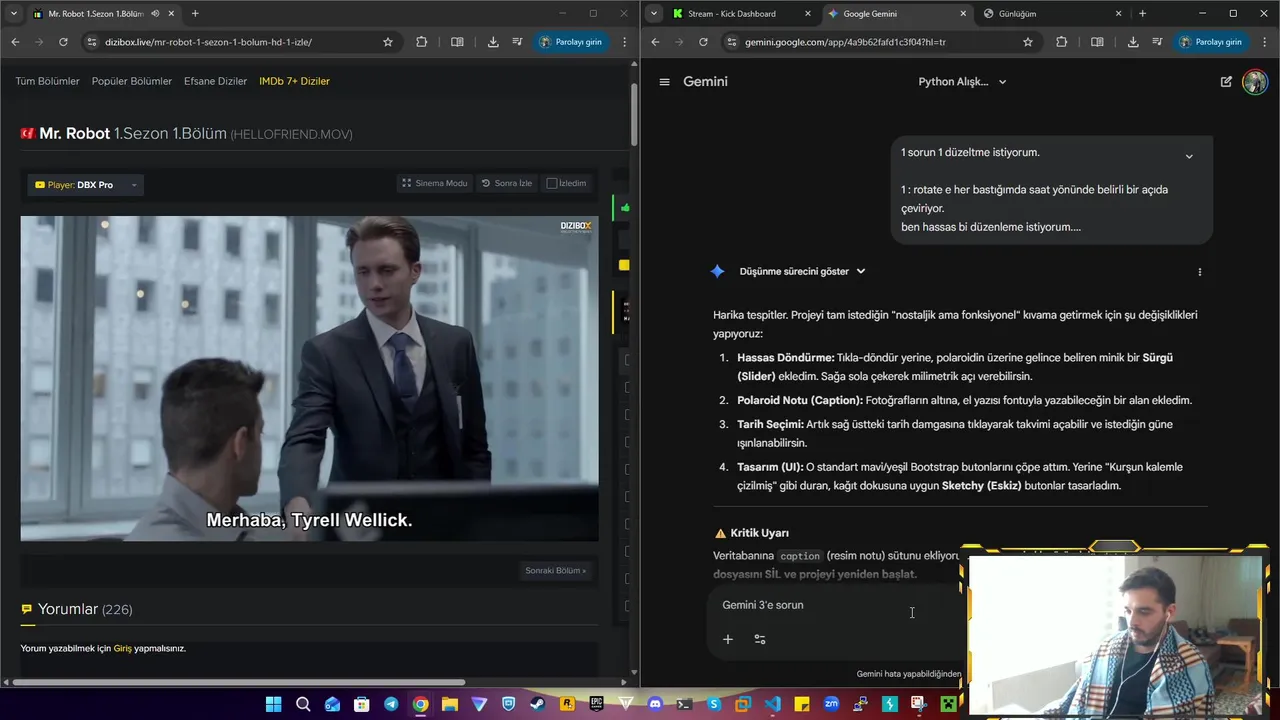
Task: Open new tab in Gemini window
Action: [x=1143, y=14]
